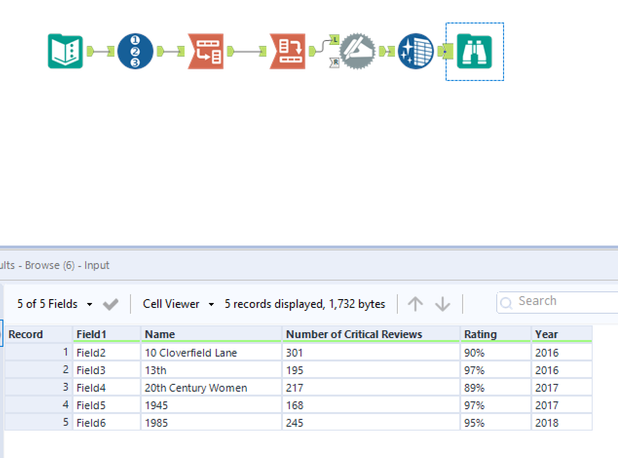Viewport: 618px width, 458px height.
Task: Select the 89% rating cell
Action: 495,388
